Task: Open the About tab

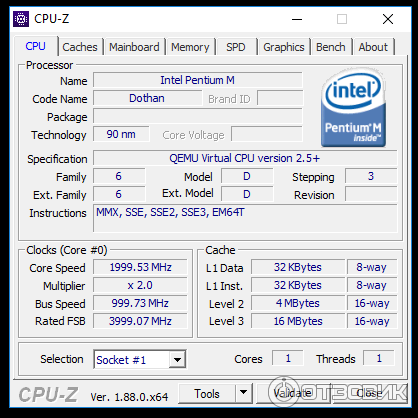Action: click(373, 47)
